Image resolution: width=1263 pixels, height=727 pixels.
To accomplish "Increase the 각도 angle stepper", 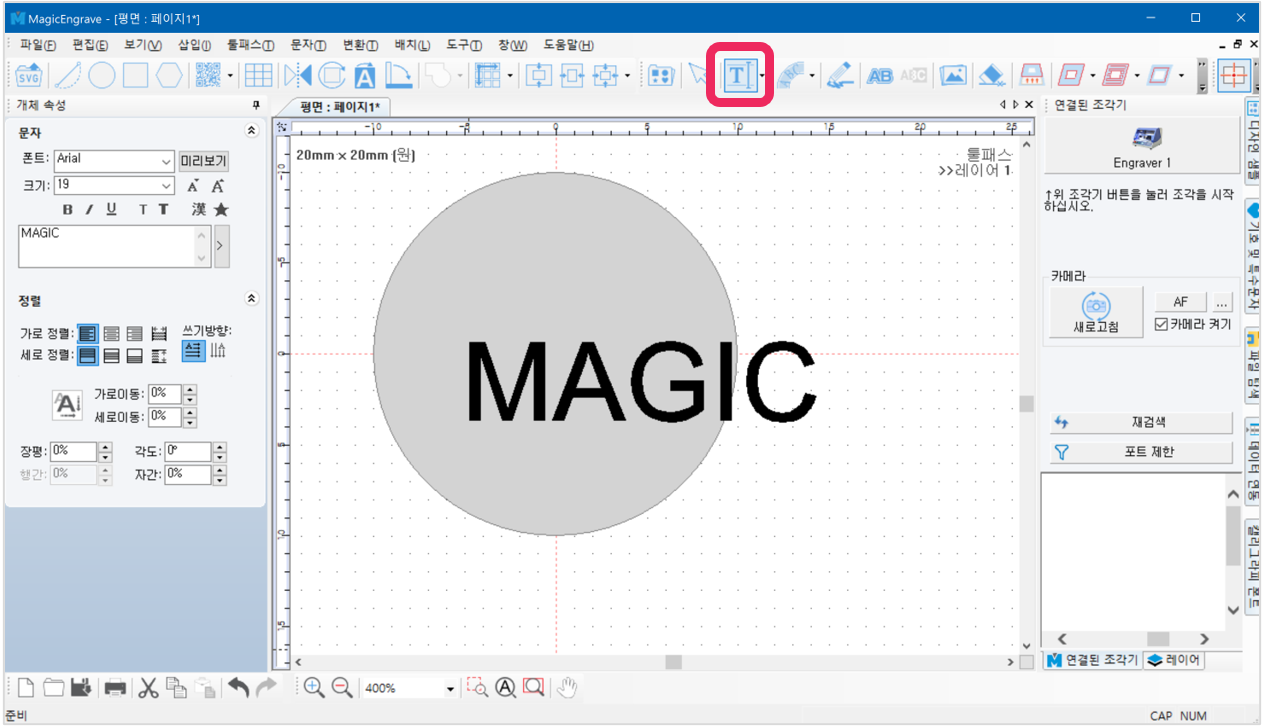I will [219, 447].
